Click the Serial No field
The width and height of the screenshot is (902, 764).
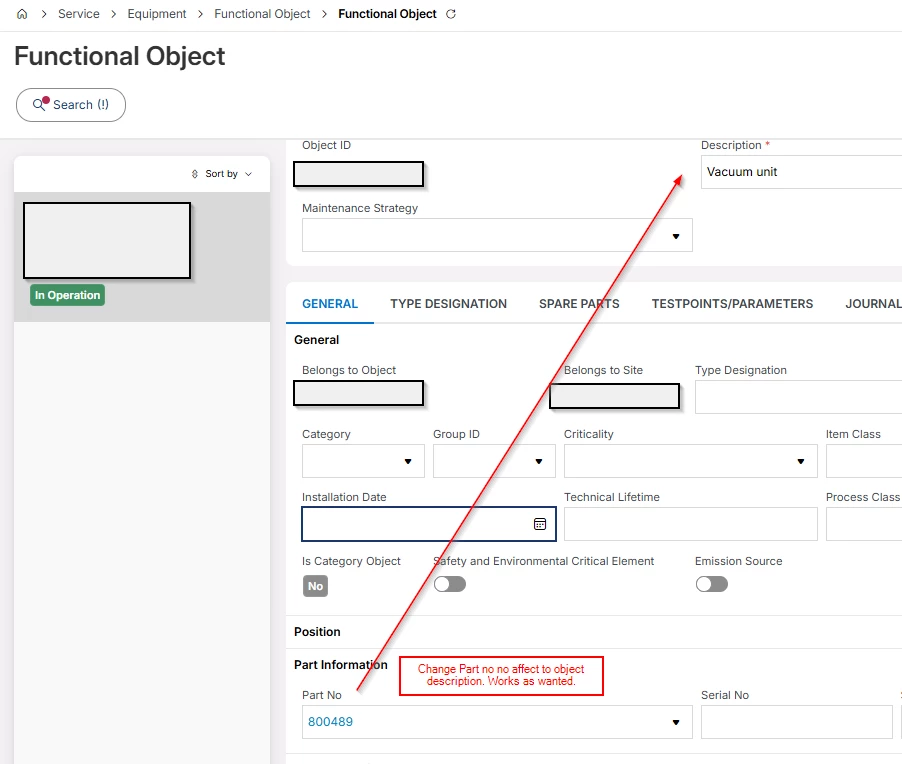[x=797, y=722]
